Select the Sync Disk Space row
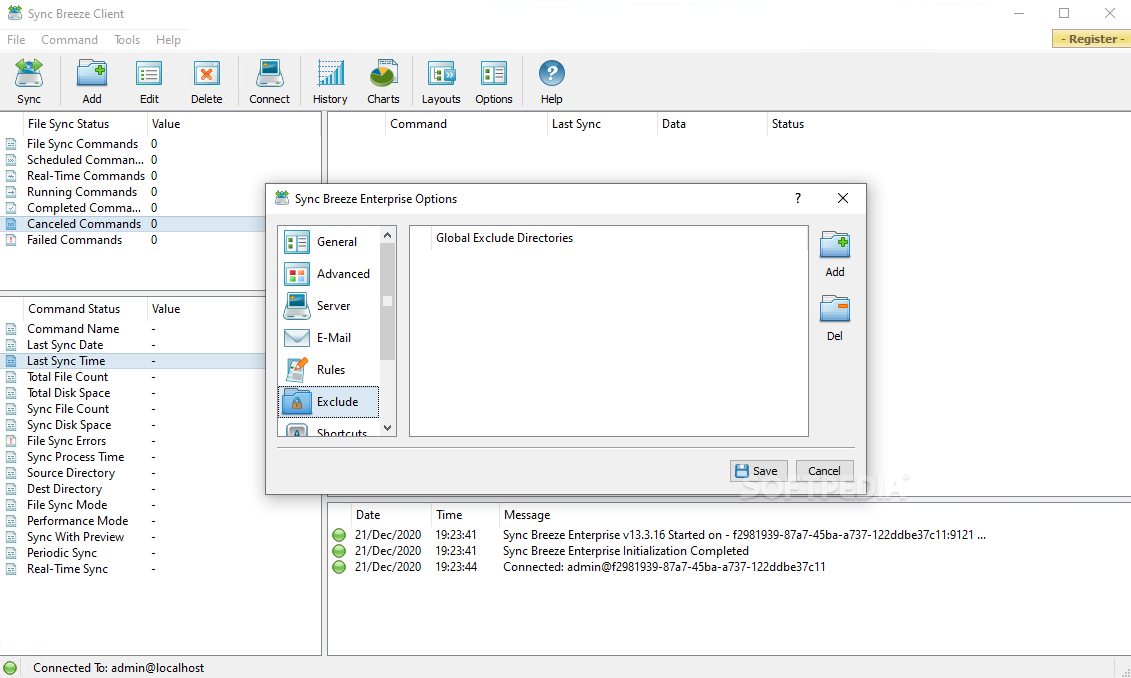The width and height of the screenshot is (1131, 678). [134, 425]
